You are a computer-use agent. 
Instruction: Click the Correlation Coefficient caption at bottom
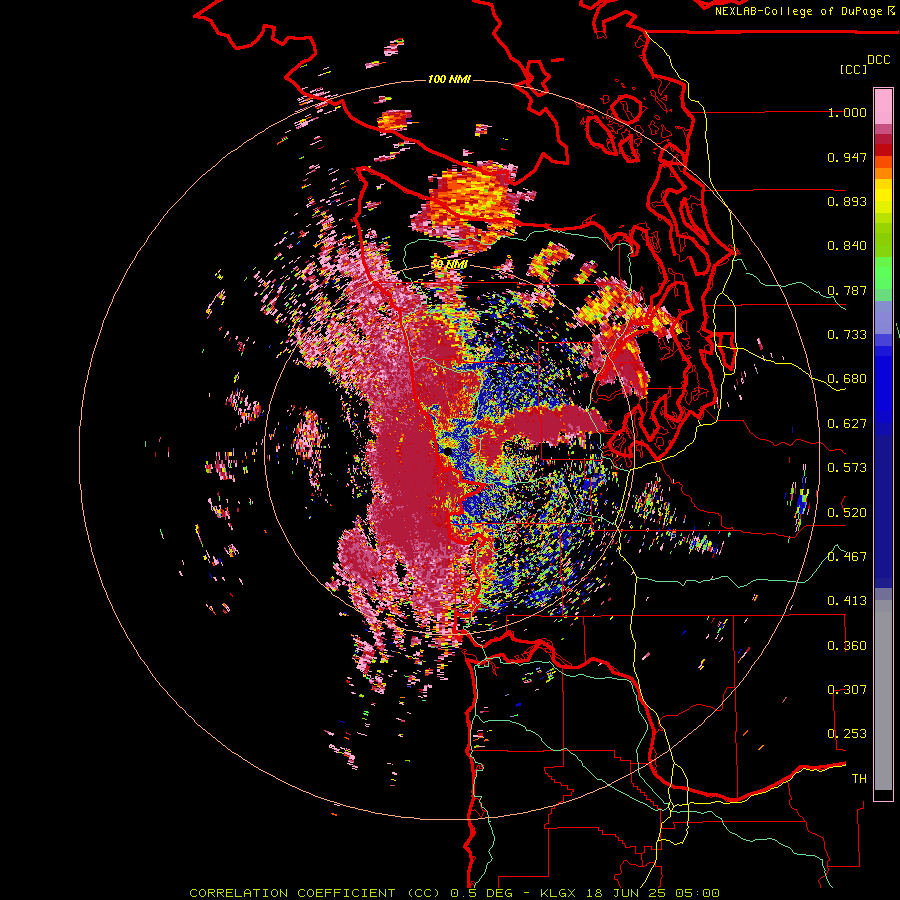[x=454, y=893]
